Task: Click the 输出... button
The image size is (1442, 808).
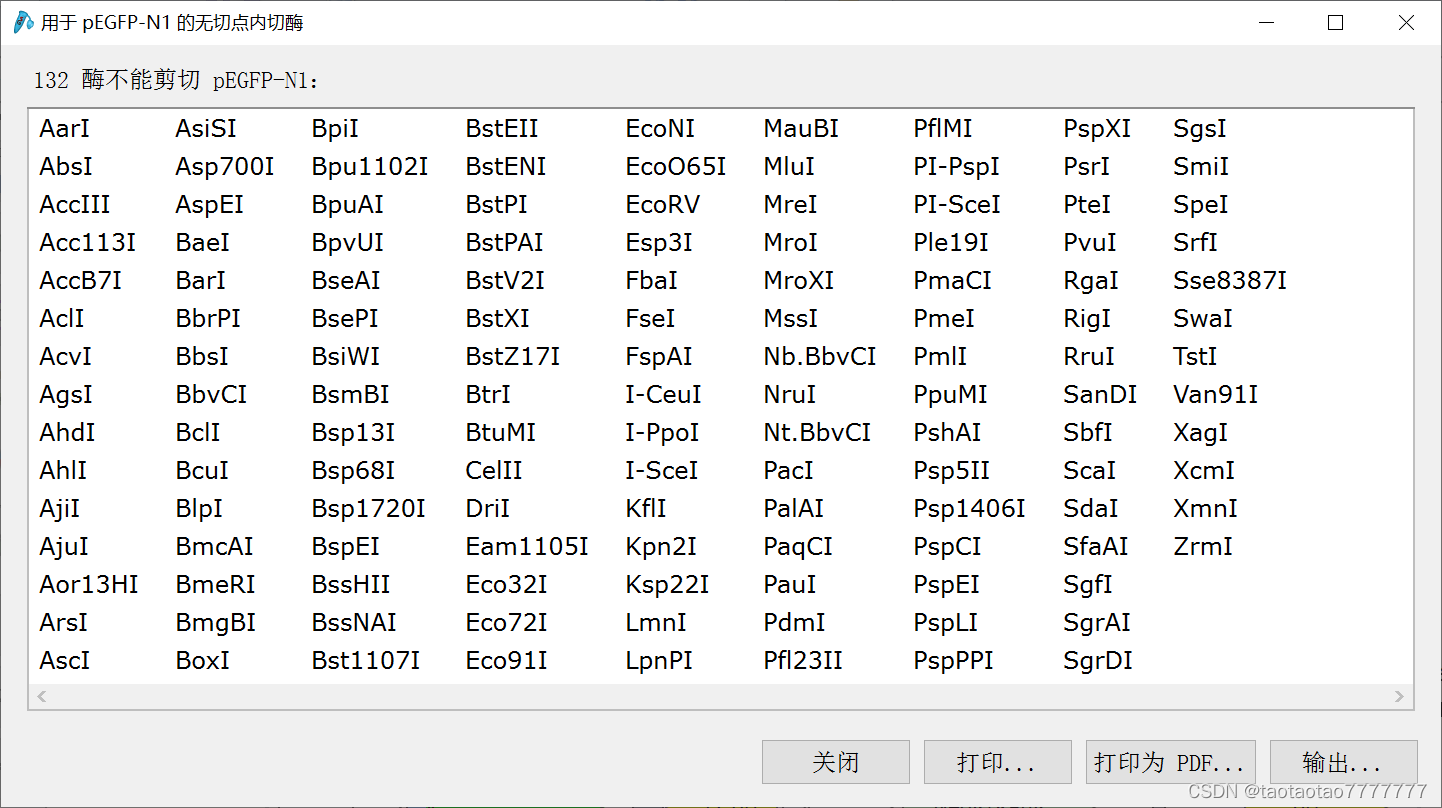Action: 1344,763
